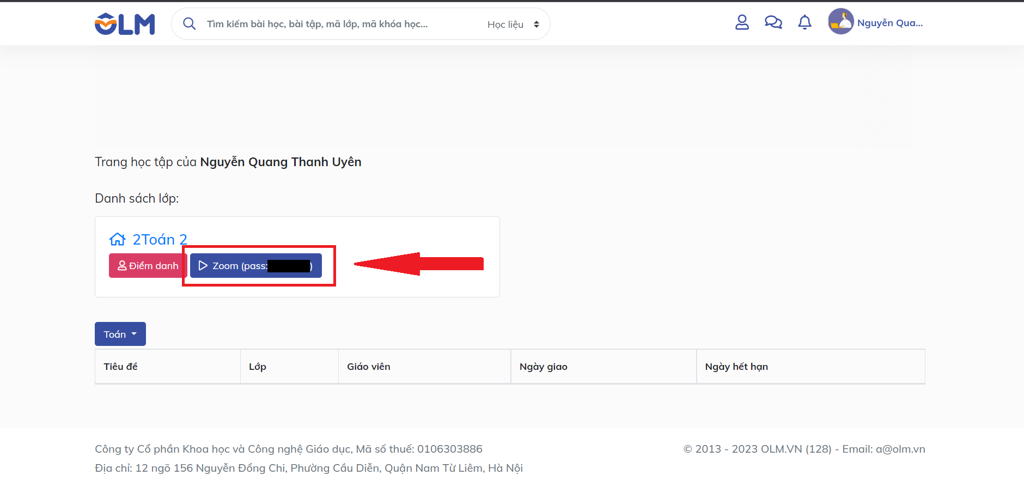The image size is (1024, 487).
Task: Click the search magnifier icon
Action: click(189, 24)
